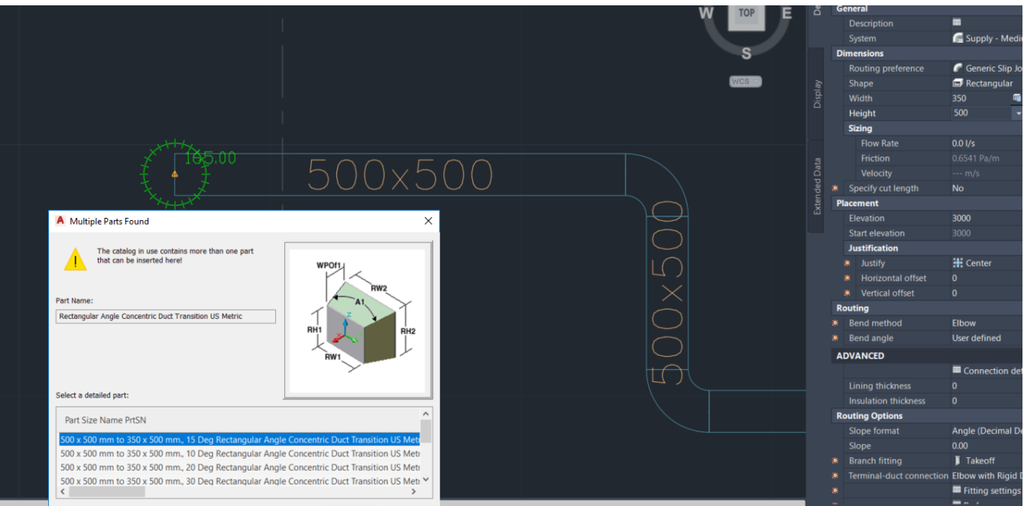The image size is (1024, 506).
Task: Collapse the Sizing subsection header
Action: pos(933,128)
